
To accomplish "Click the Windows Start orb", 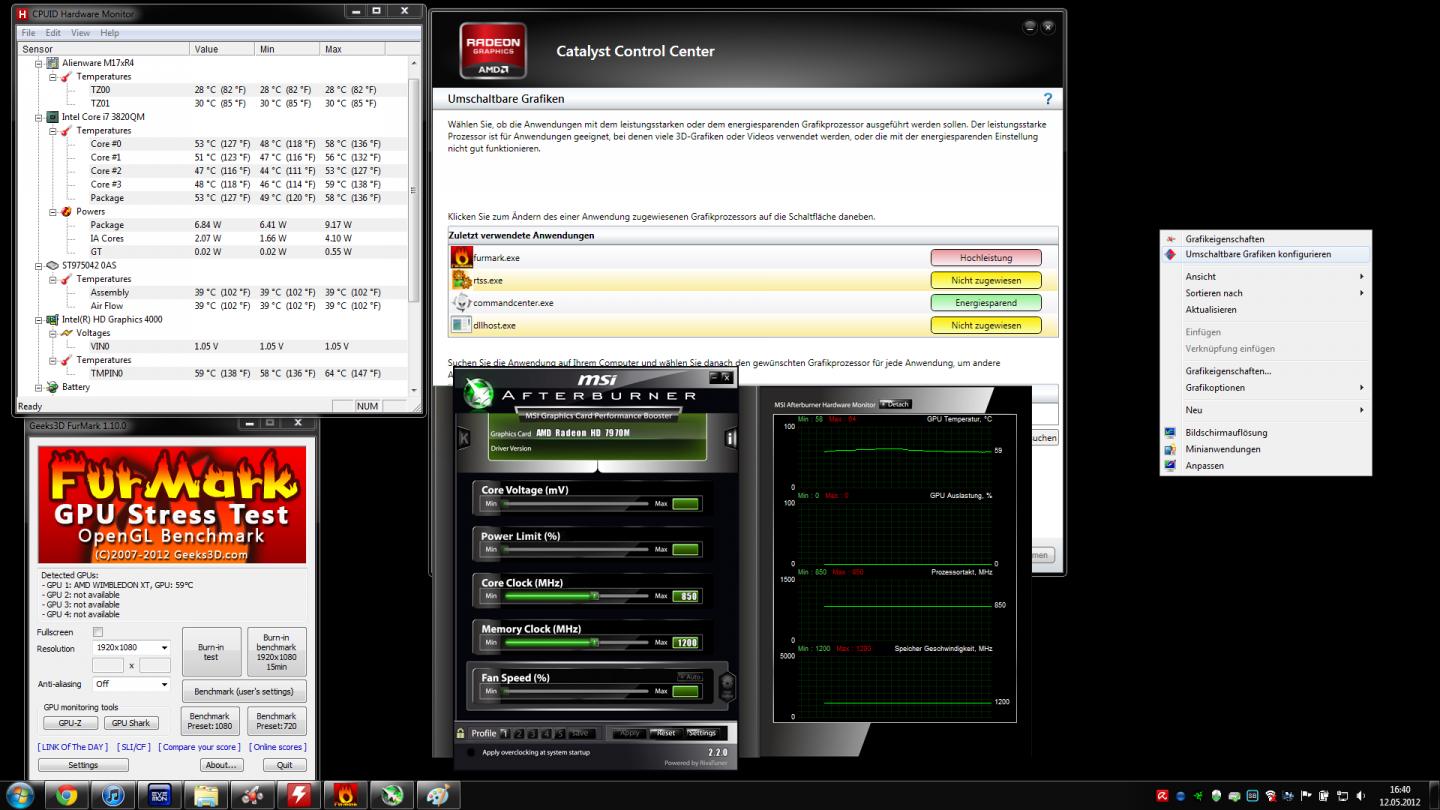I will (x=20, y=796).
